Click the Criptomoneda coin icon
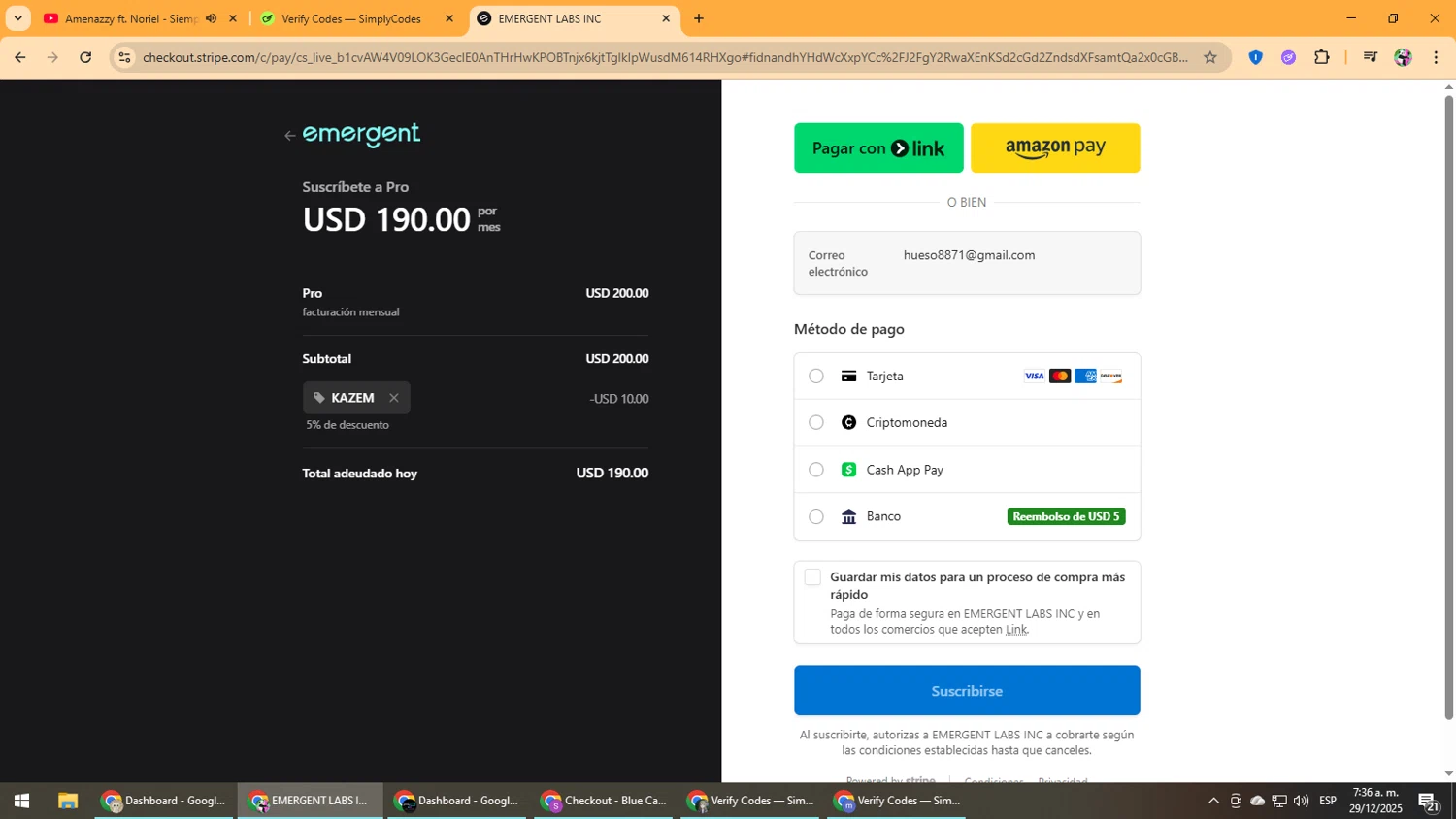Viewport: 1456px width, 819px height. [x=849, y=423]
